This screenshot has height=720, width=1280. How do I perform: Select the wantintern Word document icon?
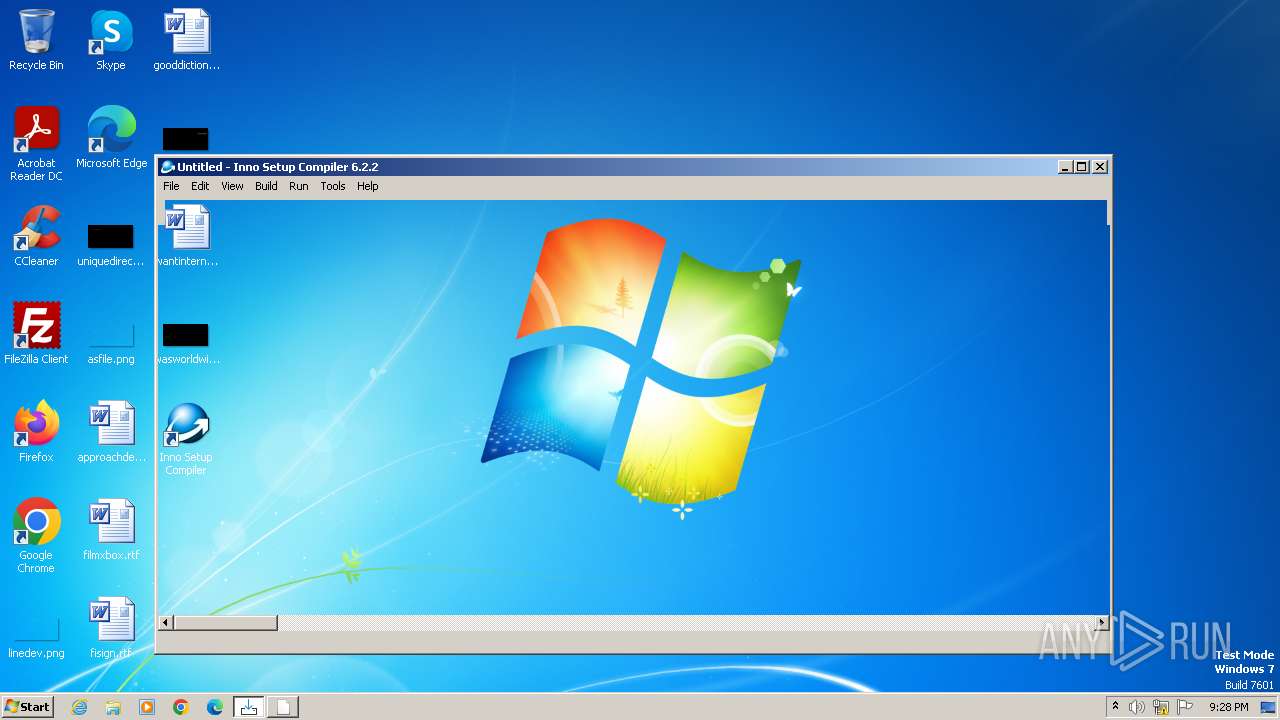click(x=187, y=236)
